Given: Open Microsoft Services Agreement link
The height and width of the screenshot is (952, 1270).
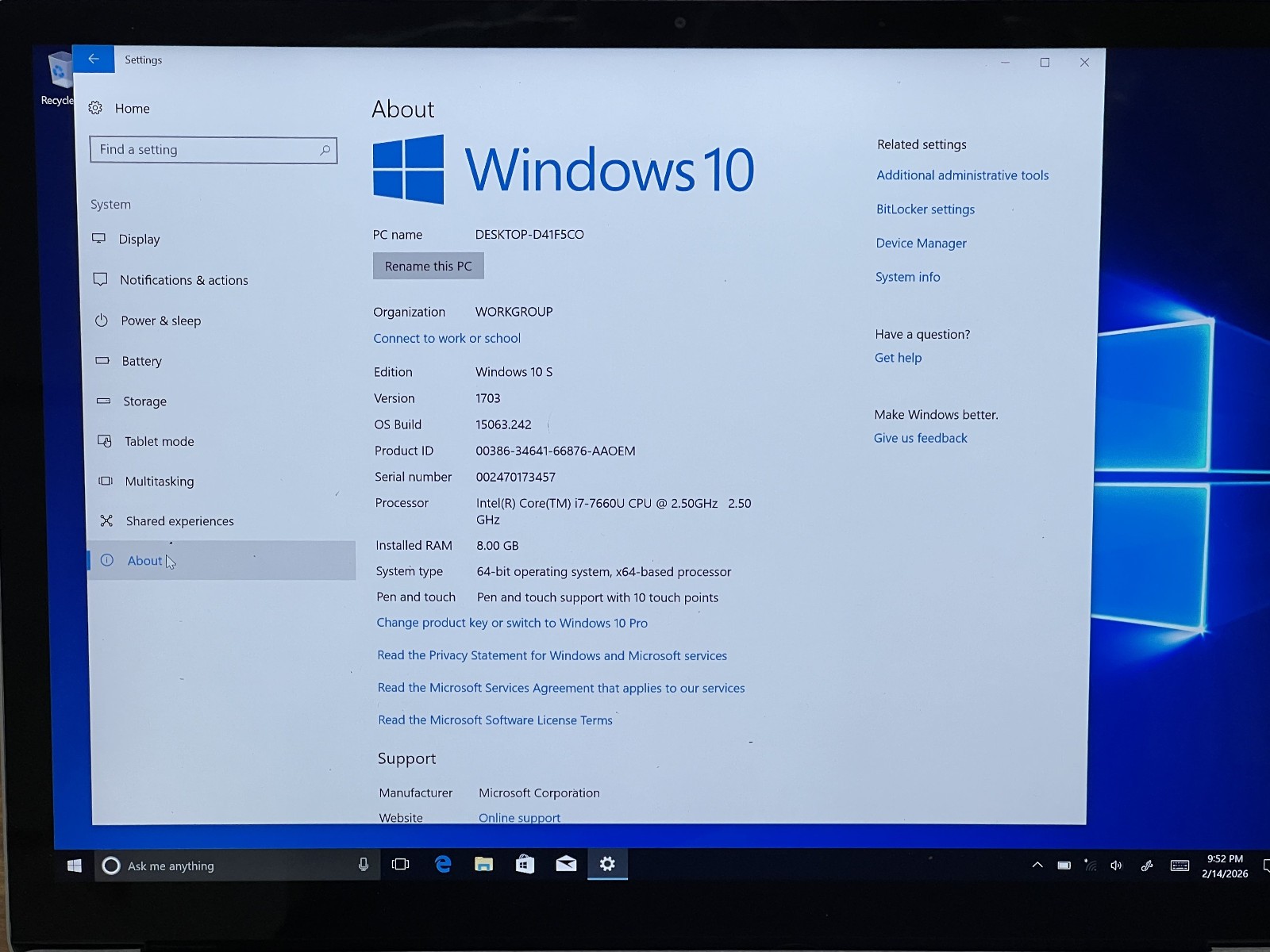Looking at the screenshot, I should [x=561, y=688].
